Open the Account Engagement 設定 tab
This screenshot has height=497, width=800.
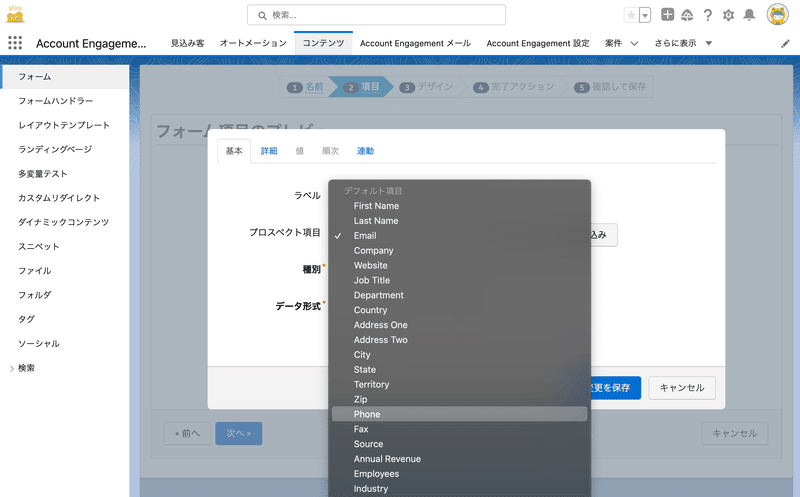tap(538, 43)
